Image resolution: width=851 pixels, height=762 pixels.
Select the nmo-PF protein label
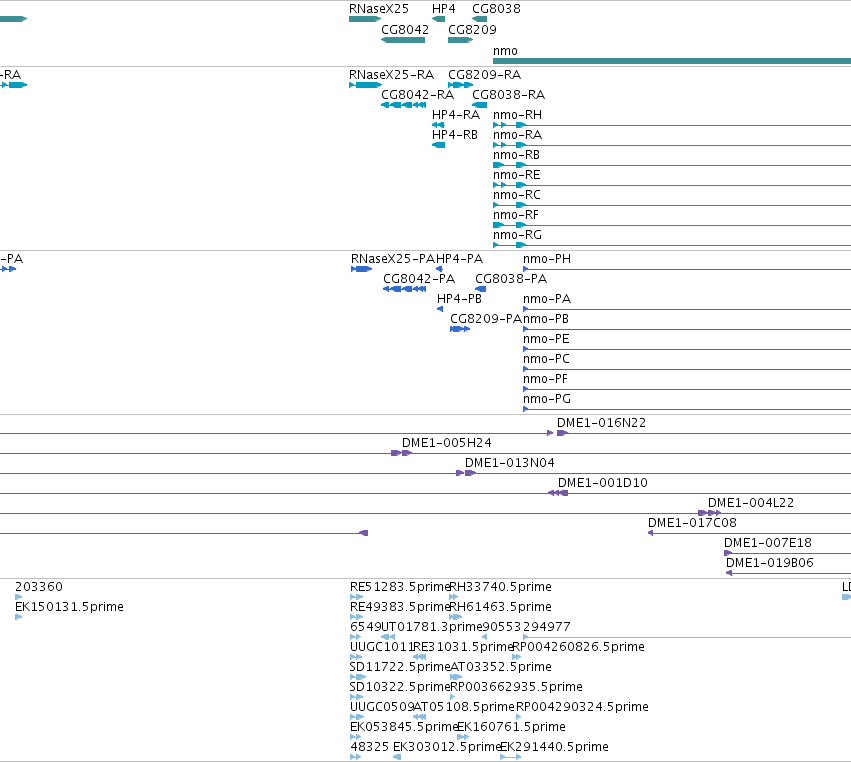tap(545, 379)
